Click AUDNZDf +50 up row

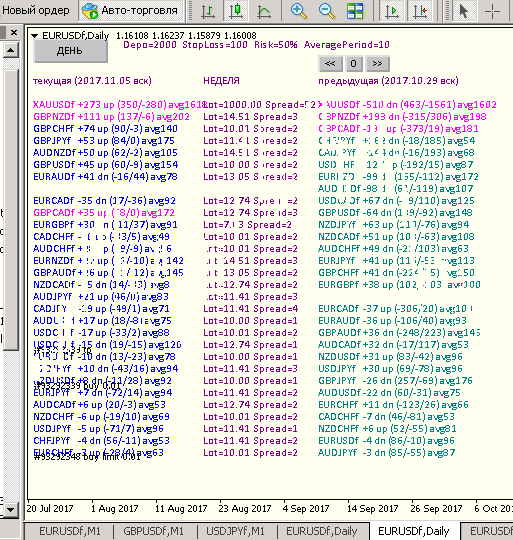(x=105, y=153)
